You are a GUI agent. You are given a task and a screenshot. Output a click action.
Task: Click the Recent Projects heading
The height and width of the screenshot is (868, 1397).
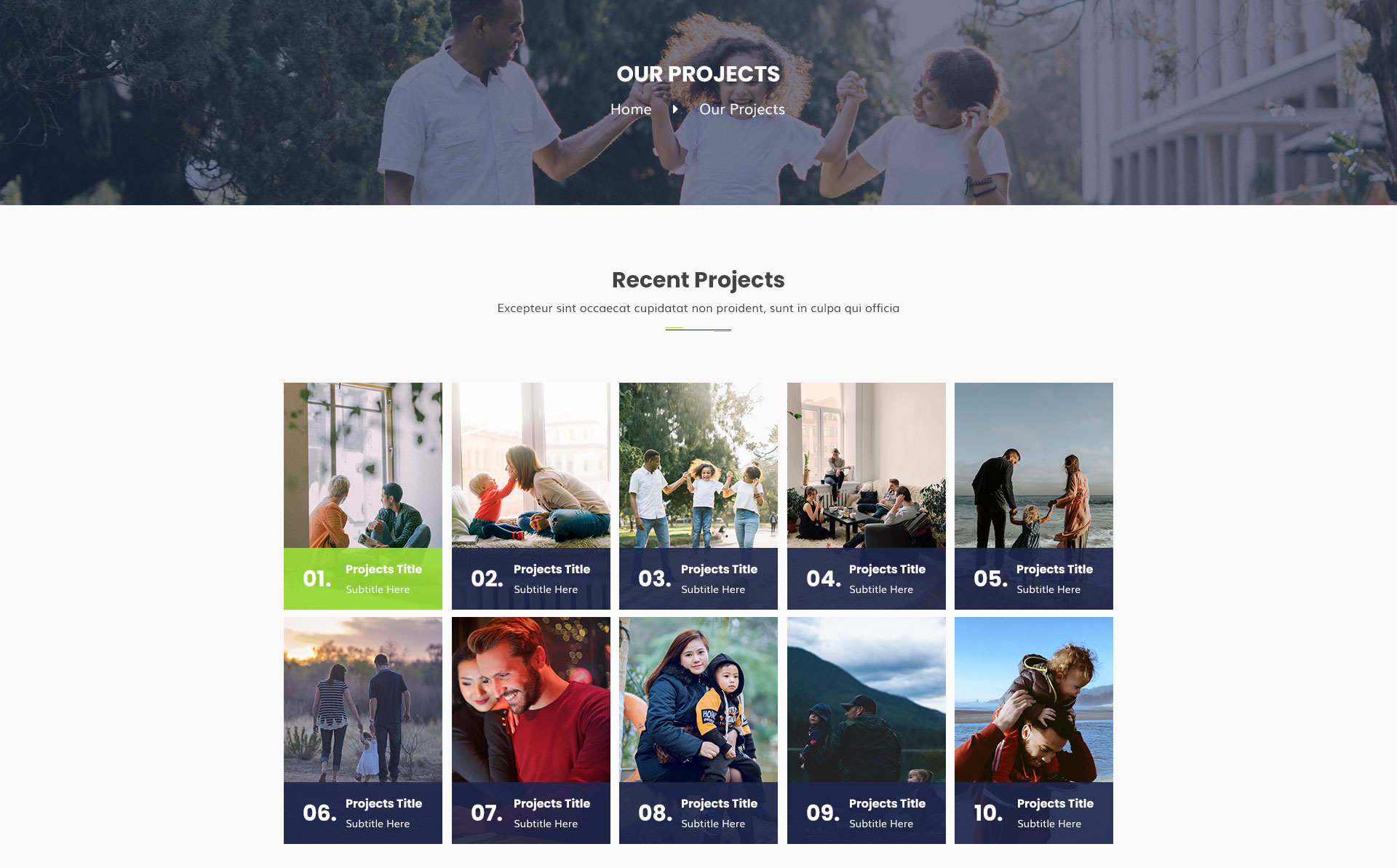(698, 280)
